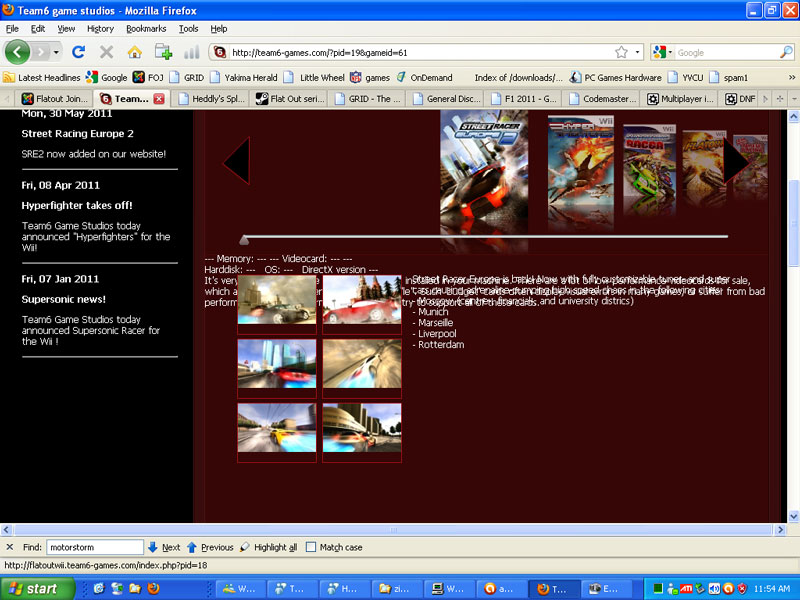Open the address bar history dropdown
Screen dimensions: 800x600
point(637,52)
